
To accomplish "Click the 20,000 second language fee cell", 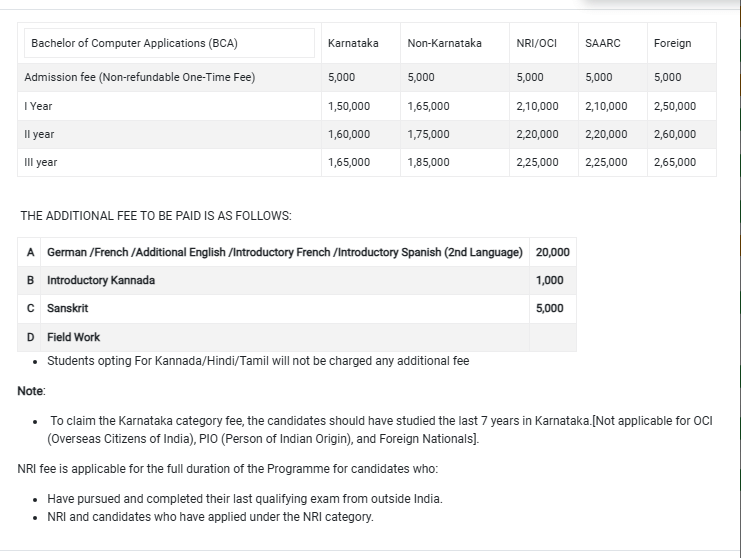I will coord(552,252).
